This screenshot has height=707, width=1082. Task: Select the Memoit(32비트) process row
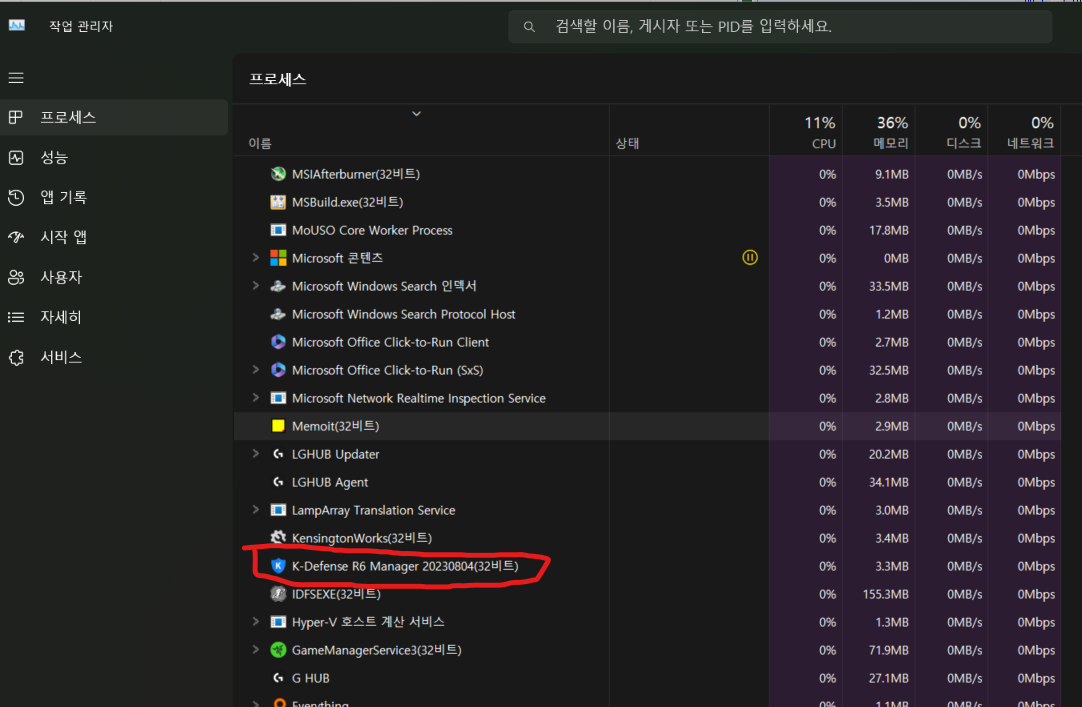point(648,426)
